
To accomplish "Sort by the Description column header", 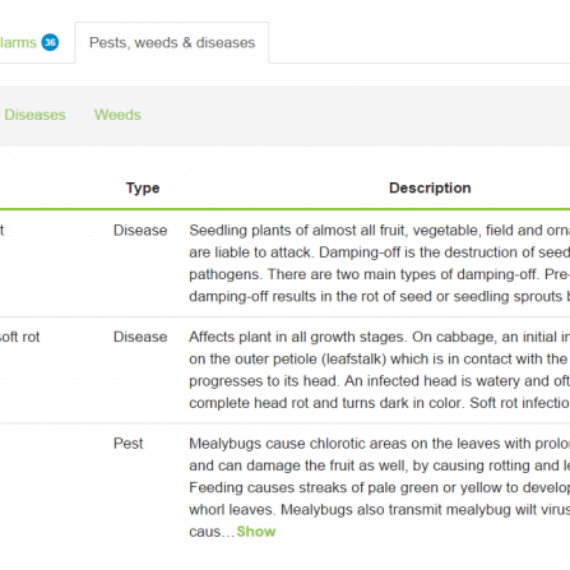I will (x=430, y=188).
